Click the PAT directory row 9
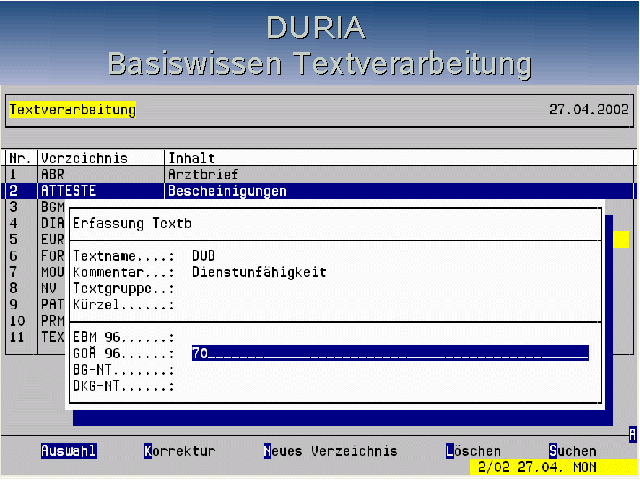The width and height of the screenshot is (640, 480). click(36, 304)
